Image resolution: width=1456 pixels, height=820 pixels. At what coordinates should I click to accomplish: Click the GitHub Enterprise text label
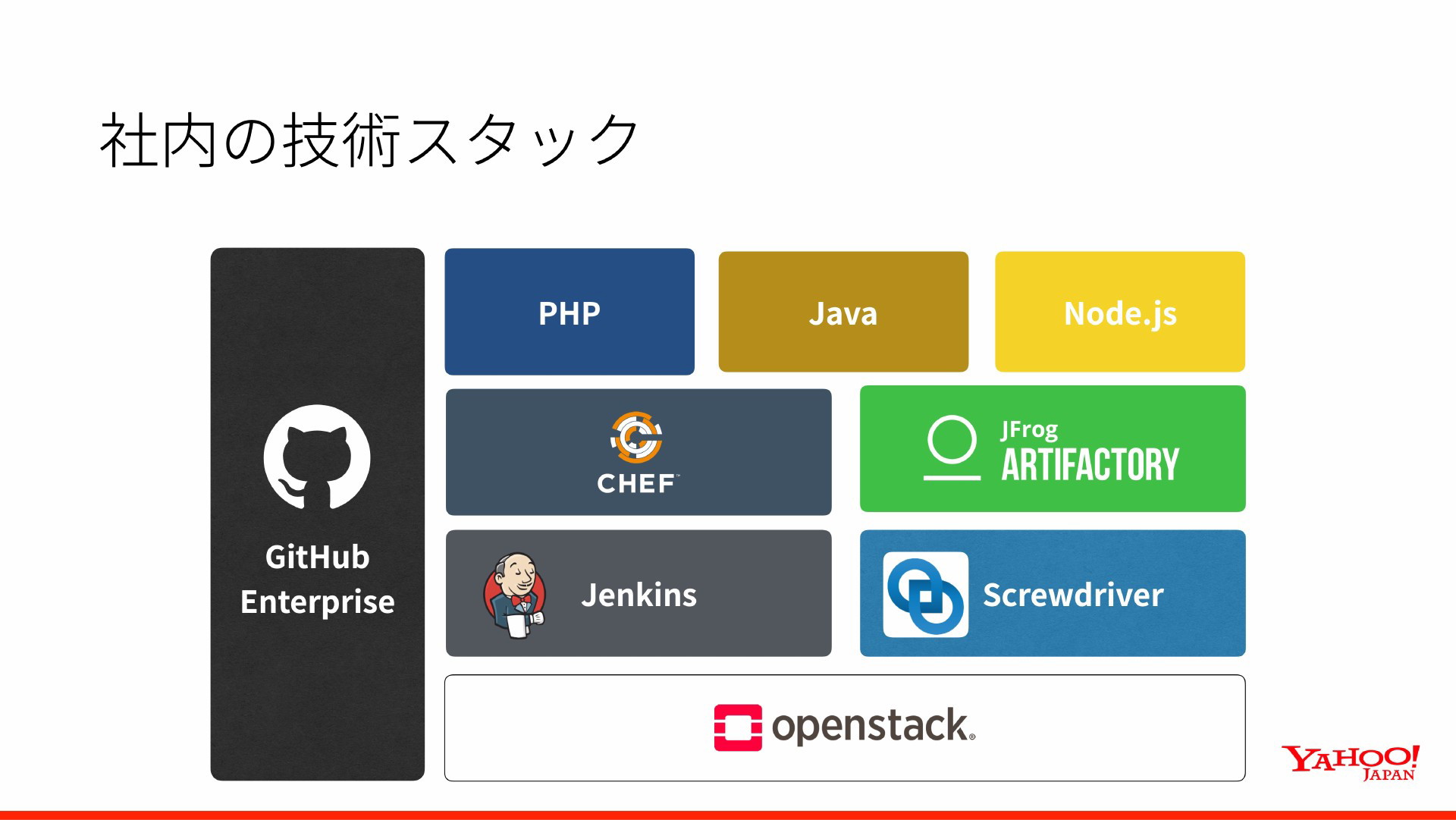[x=318, y=580]
